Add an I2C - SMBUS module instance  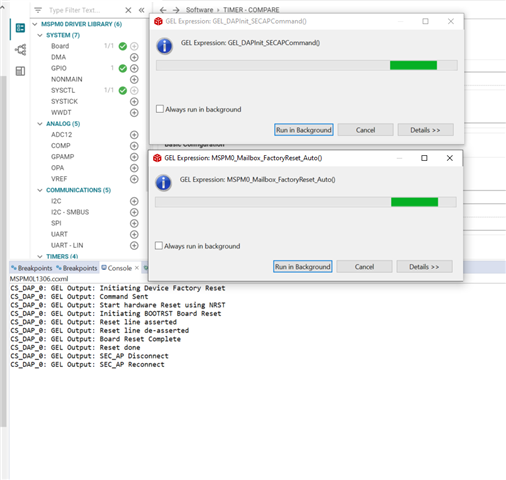click(x=134, y=212)
